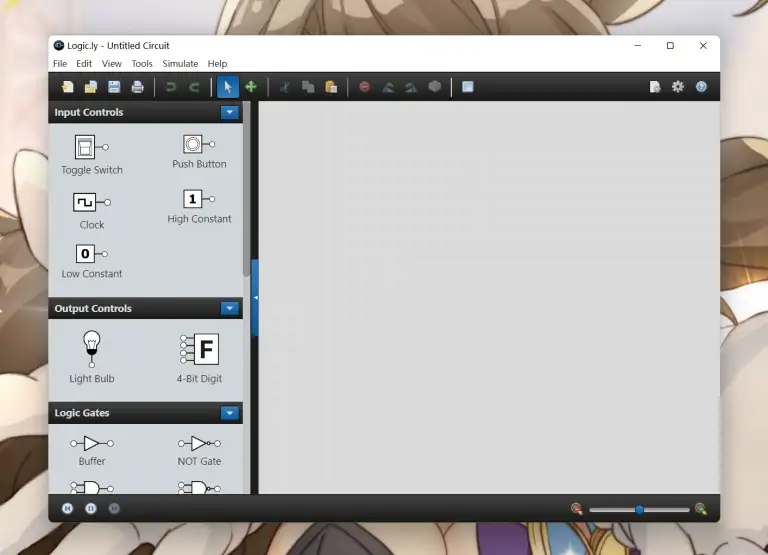The width and height of the screenshot is (768, 555).
Task: Open the Simulate menu
Action: tap(180, 64)
